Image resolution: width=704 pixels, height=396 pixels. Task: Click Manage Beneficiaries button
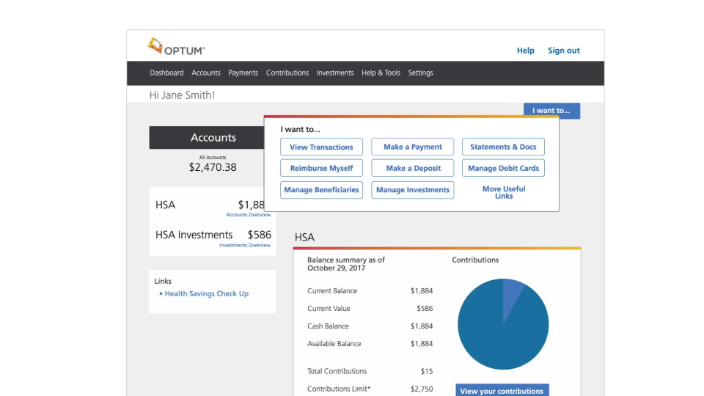(x=321, y=190)
